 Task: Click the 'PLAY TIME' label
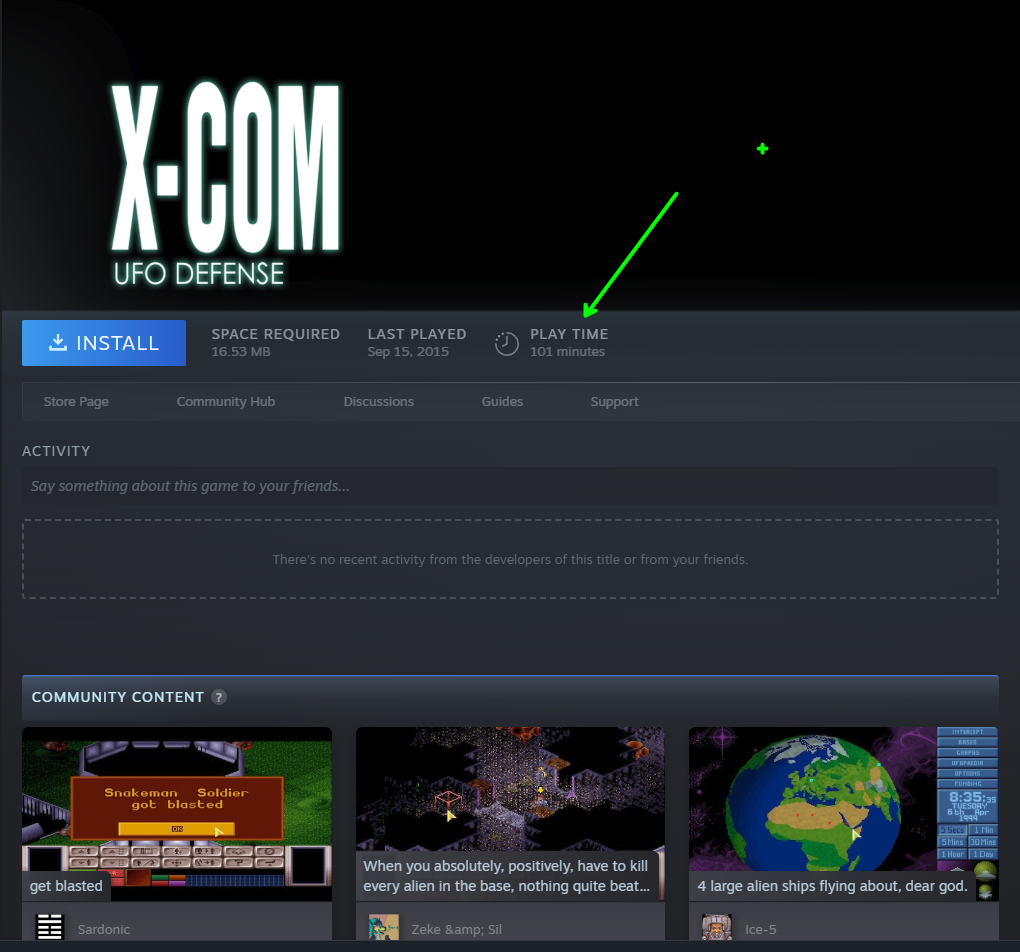pyautogui.click(x=569, y=334)
